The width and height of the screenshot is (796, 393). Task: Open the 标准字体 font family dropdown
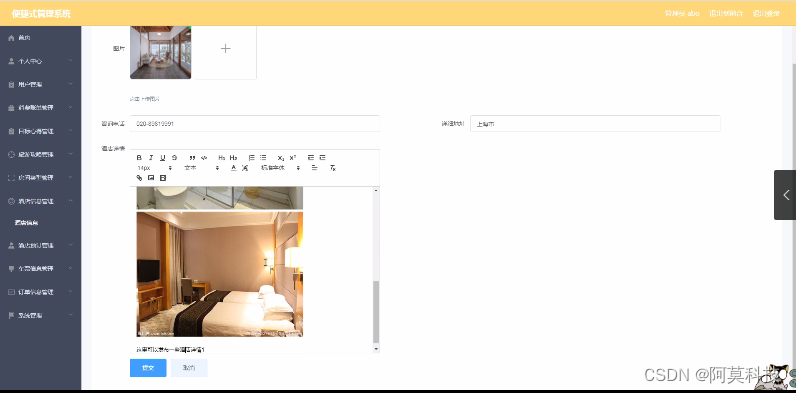(281, 168)
